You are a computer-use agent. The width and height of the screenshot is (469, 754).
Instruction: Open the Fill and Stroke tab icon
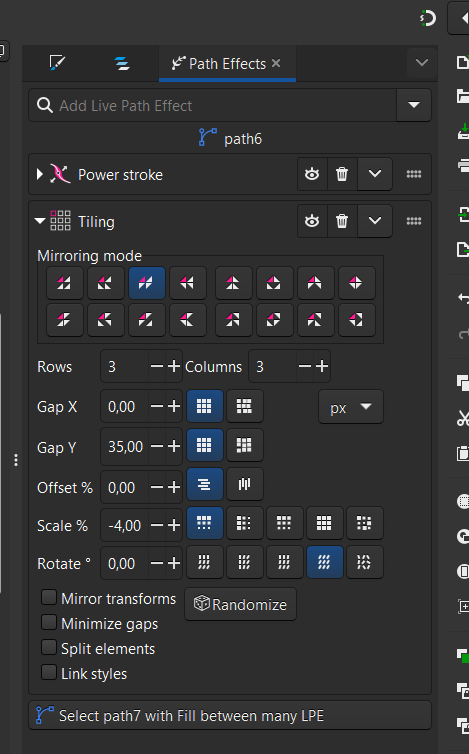57,63
